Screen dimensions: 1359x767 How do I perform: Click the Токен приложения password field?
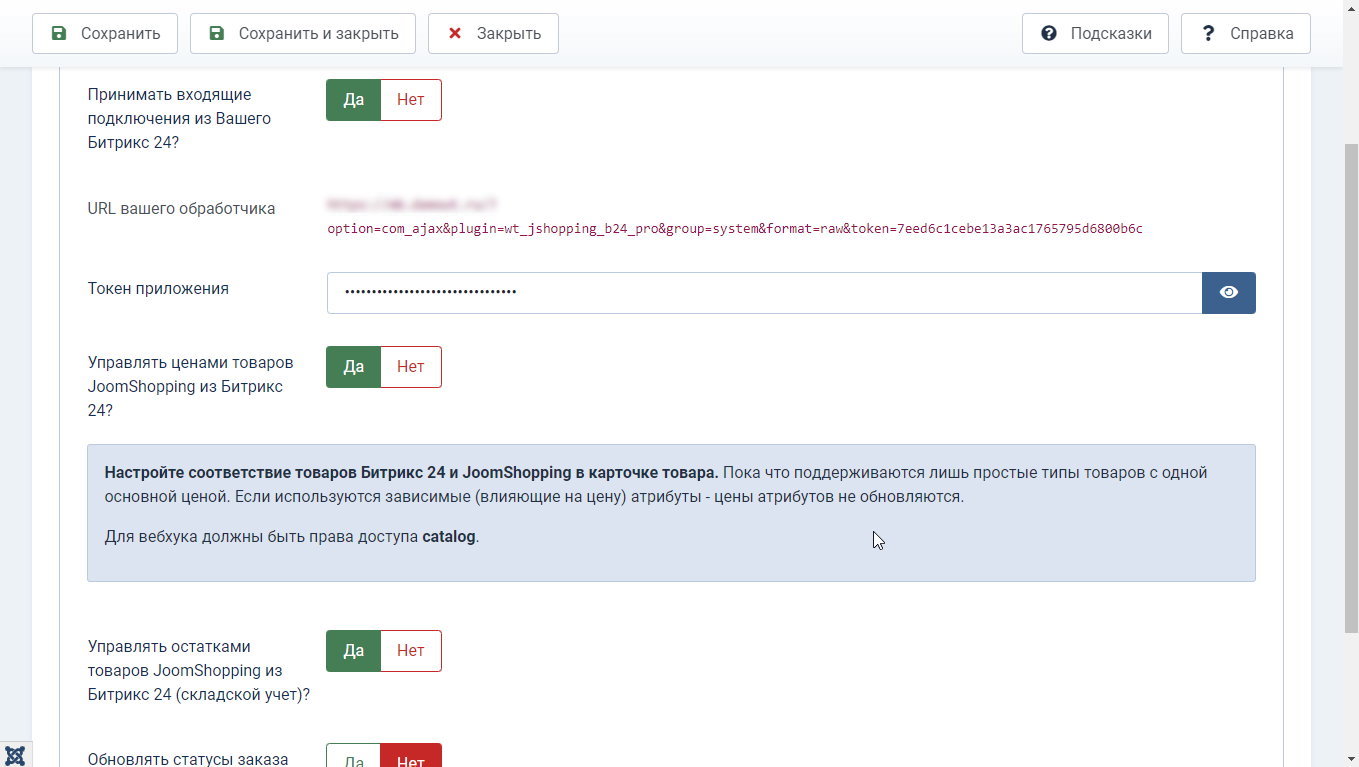[764, 293]
